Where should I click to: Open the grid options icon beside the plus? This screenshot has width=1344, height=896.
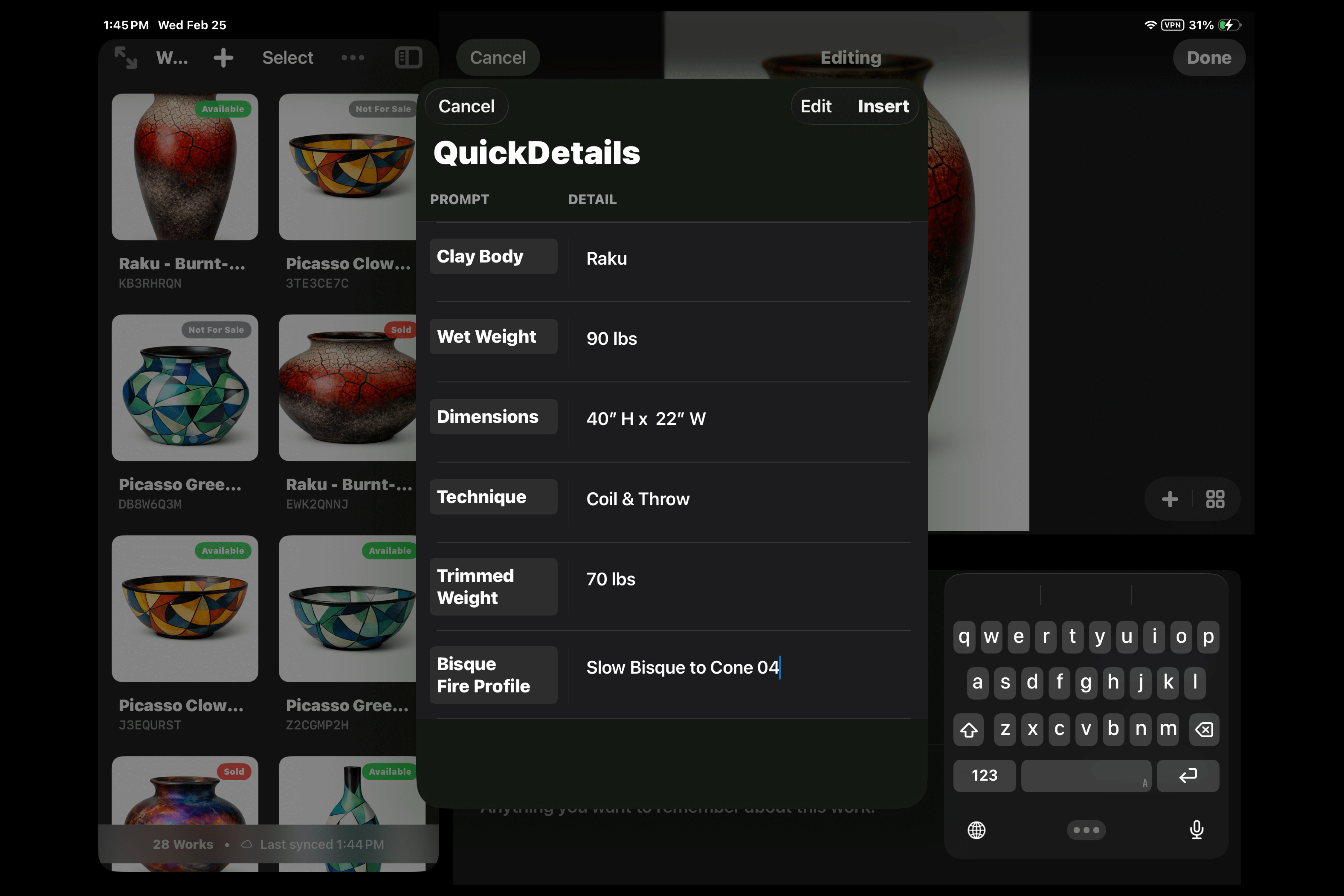[1216, 499]
